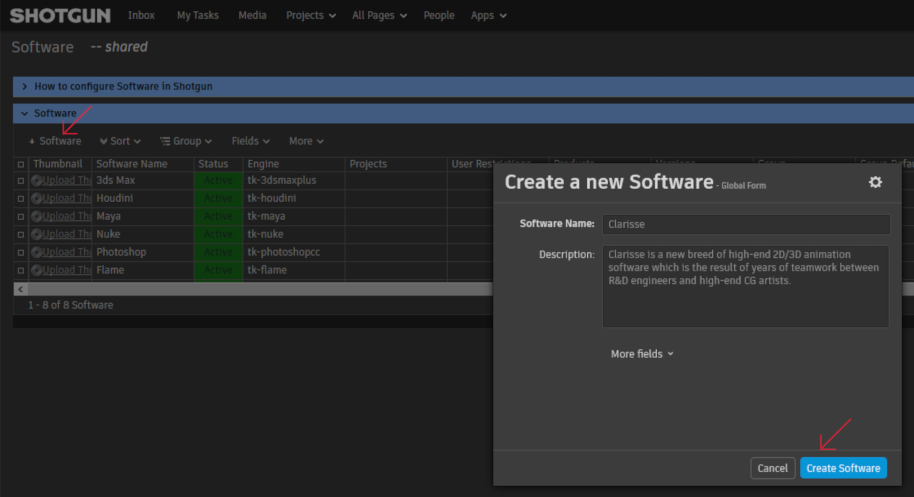Screen dimensions: 914x497
Task: Cancel the new Software form
Action: 772,468
